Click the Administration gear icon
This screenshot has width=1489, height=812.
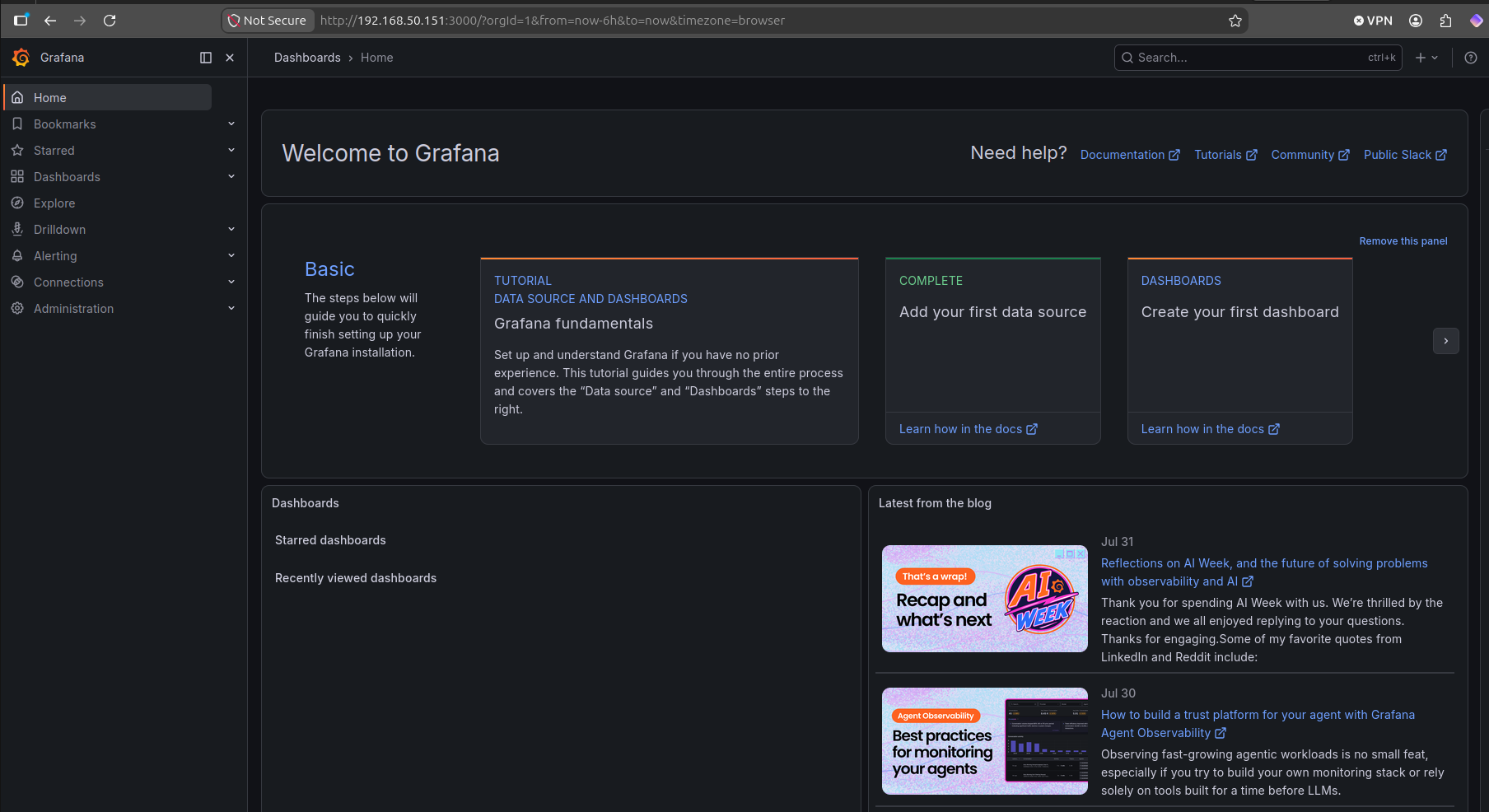pyautogui.click(x=17, y=308)
